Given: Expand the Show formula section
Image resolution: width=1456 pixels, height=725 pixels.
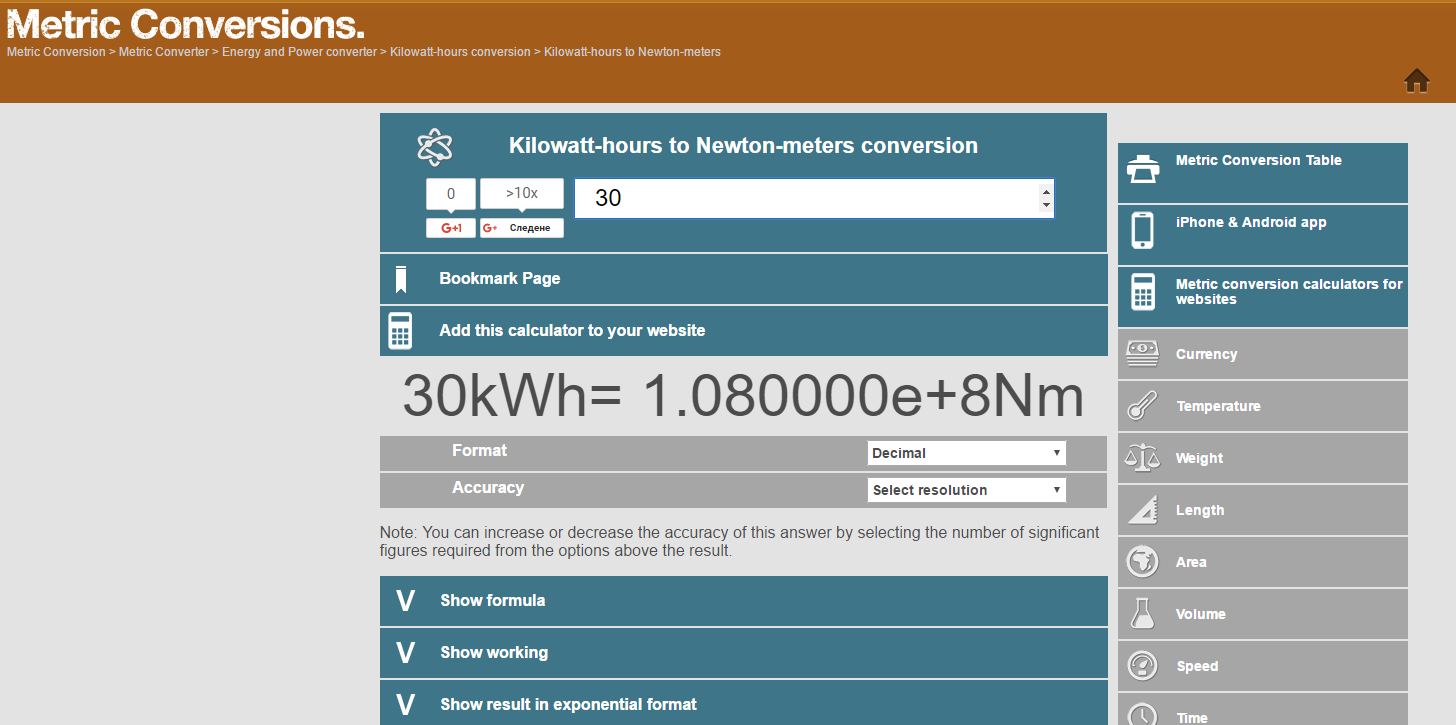Looking at the screenshot, I should 744,600.
